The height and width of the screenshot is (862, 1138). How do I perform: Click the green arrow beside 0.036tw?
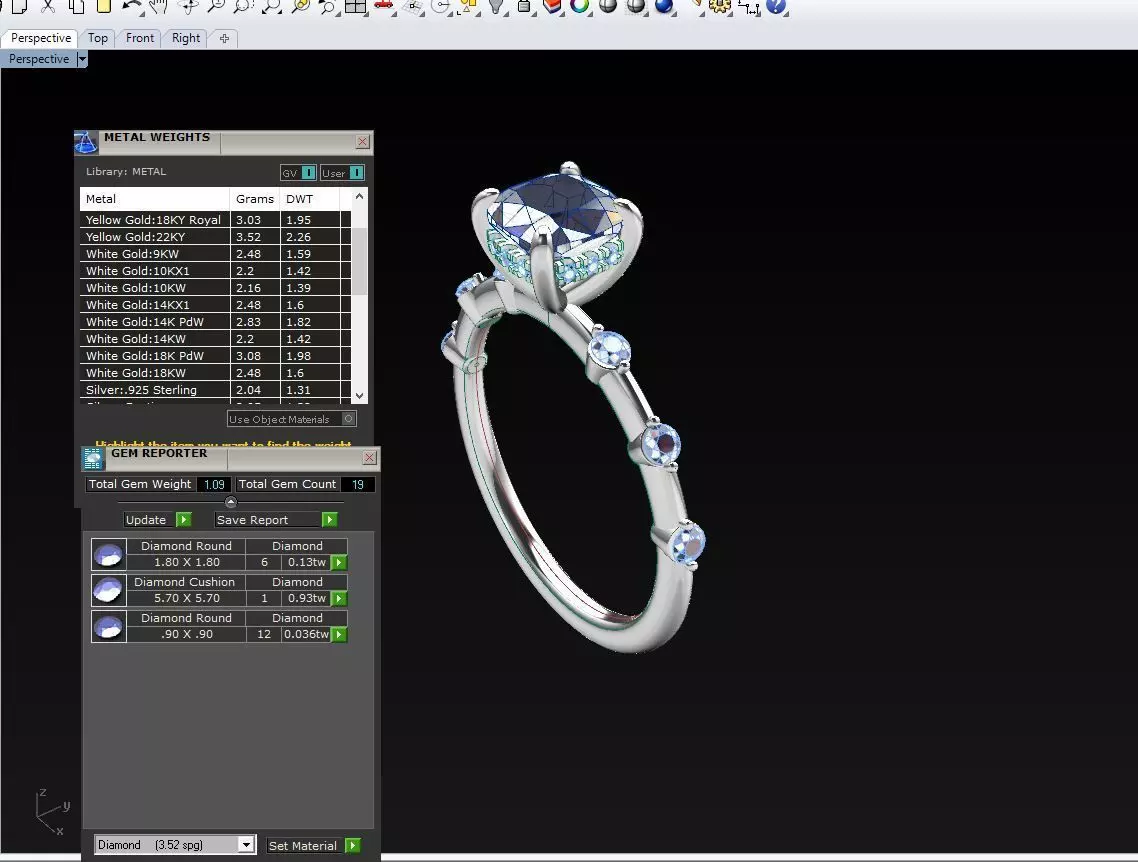(339, 635)
